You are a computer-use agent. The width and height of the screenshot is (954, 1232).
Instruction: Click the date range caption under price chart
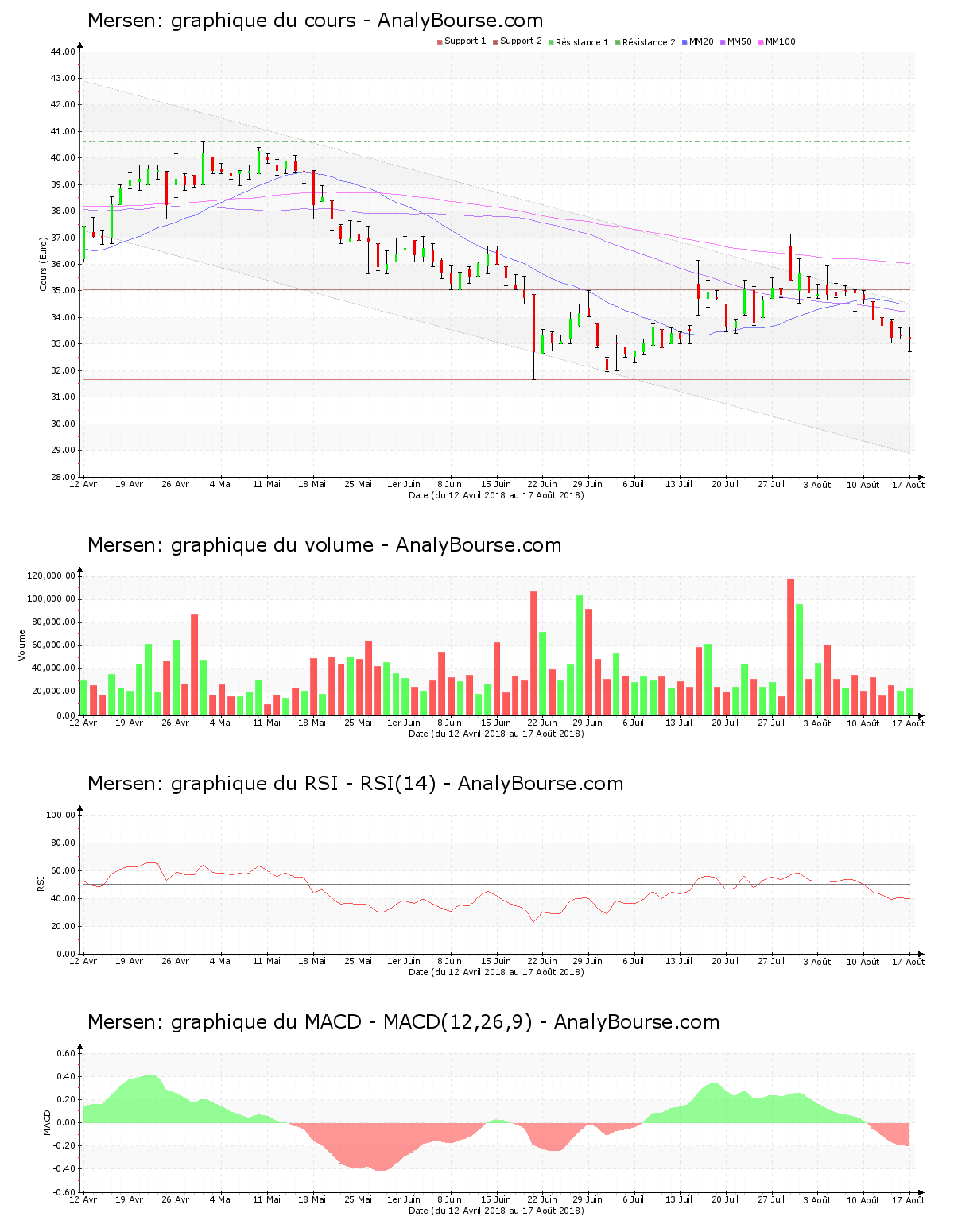click(x=496, y=495)
